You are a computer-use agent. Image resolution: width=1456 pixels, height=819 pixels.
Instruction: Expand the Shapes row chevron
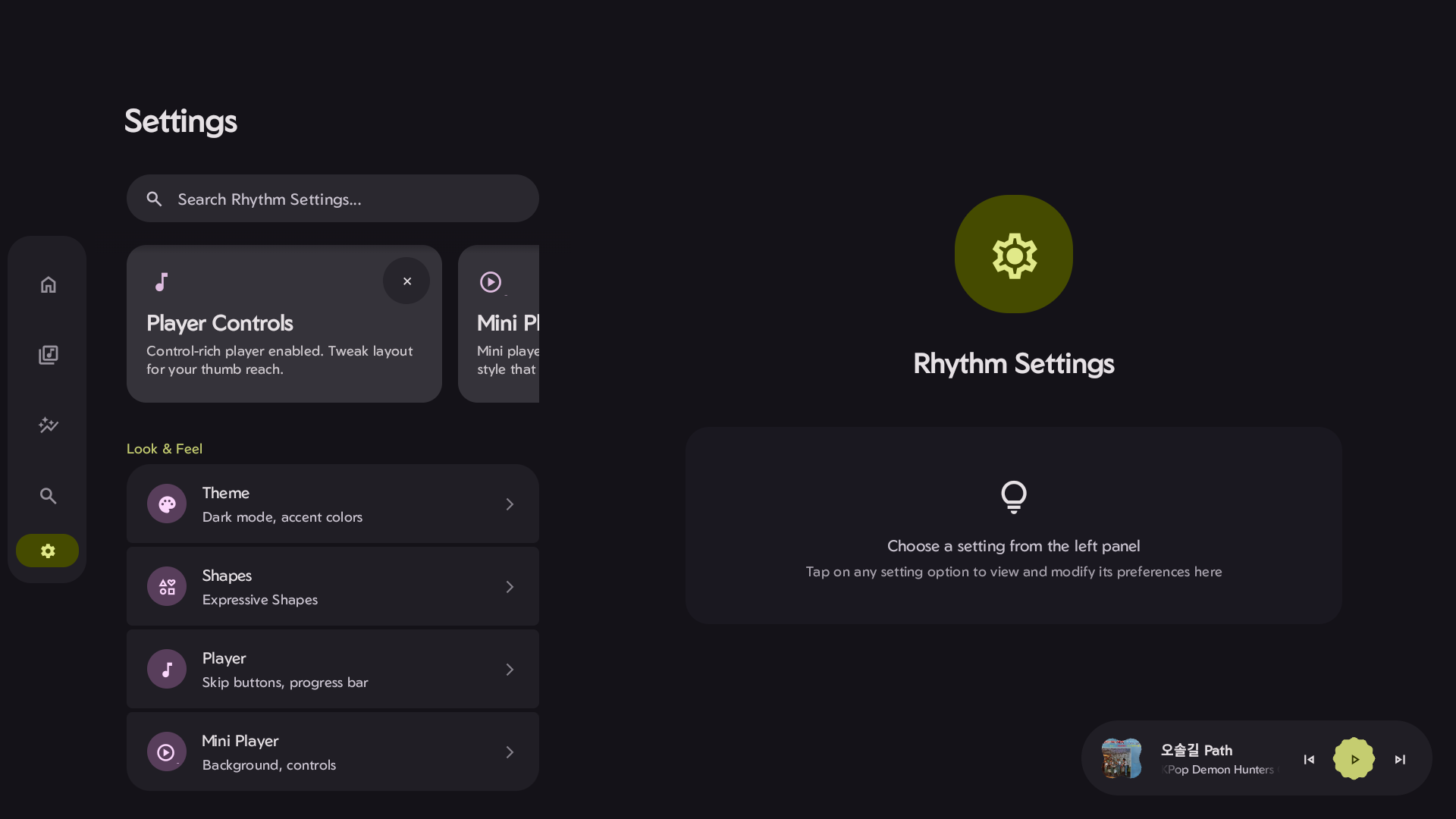[x=510, y=587]
